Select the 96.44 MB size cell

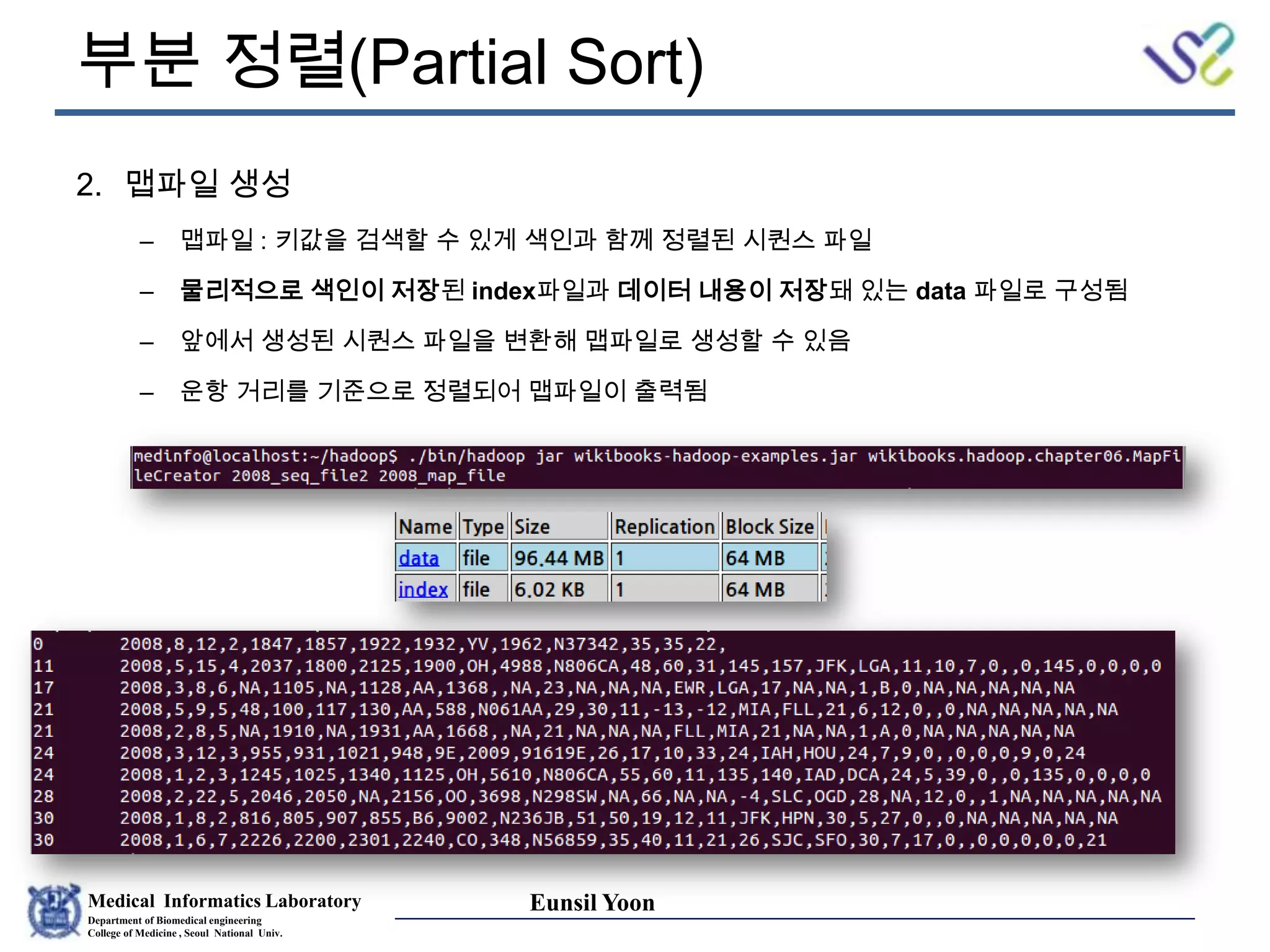pos(559,558)
